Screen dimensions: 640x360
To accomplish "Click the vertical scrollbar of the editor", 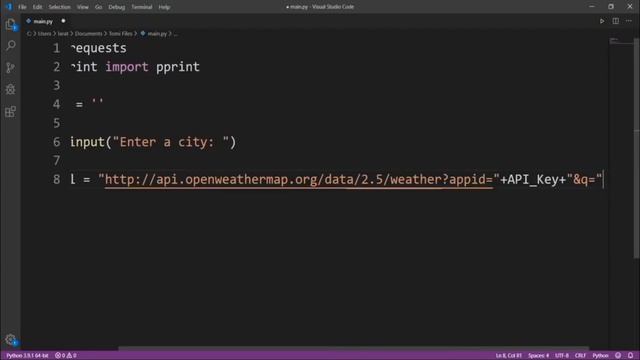I will coord(636,148).
